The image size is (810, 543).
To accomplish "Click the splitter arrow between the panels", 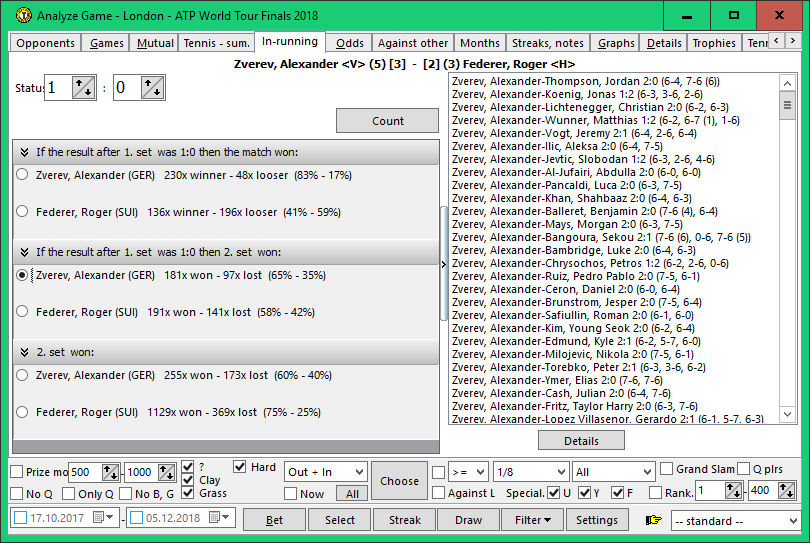I will (444, 264).
